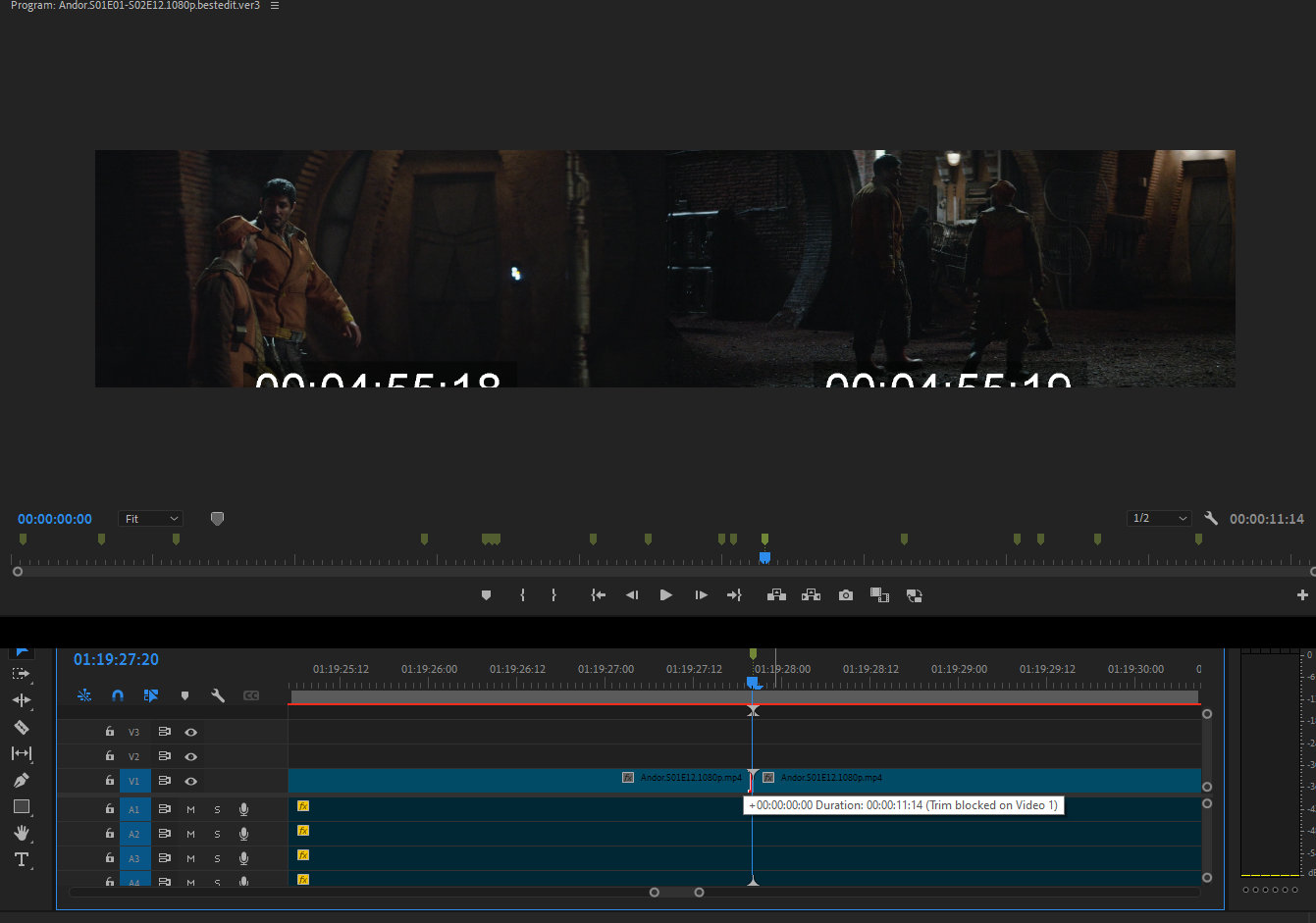This screenshot has height=923, width=1316.
Task: Click the Extract button
Action: point(811,595)
